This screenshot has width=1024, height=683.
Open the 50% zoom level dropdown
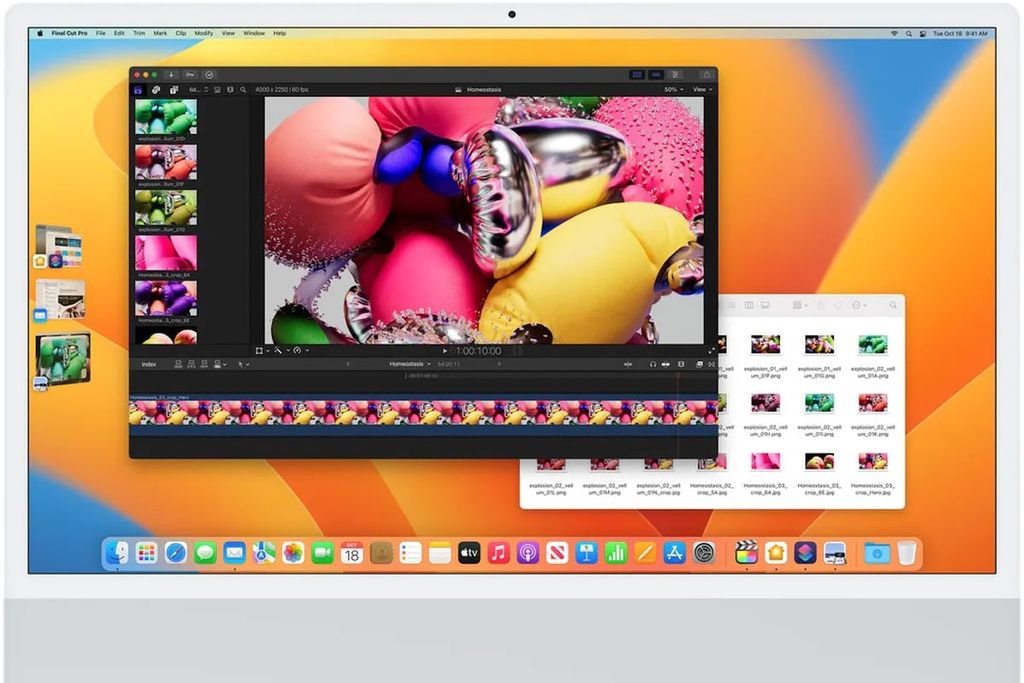(x=670, y=89)
